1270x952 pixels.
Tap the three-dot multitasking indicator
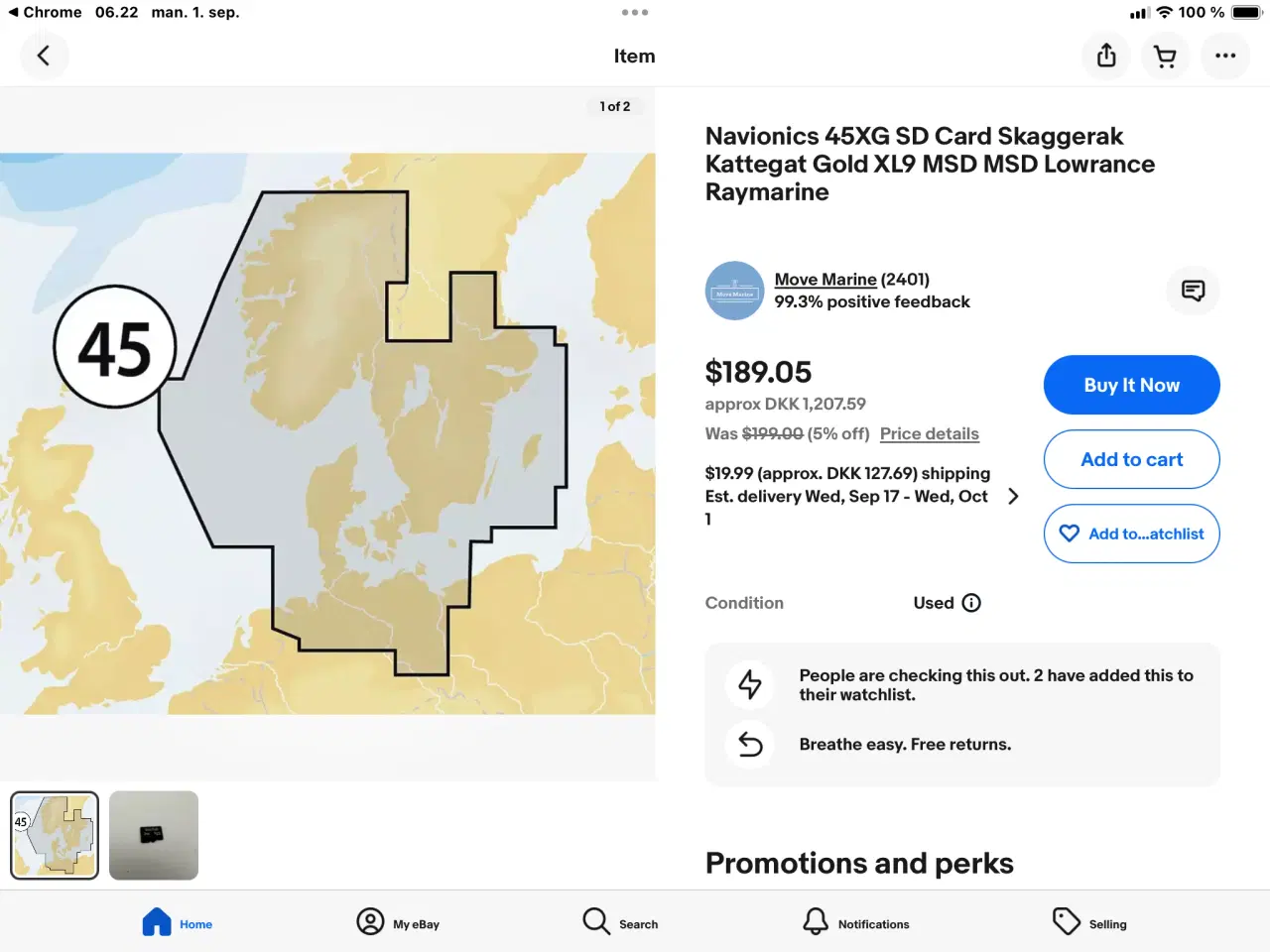[x=635, y=12]
